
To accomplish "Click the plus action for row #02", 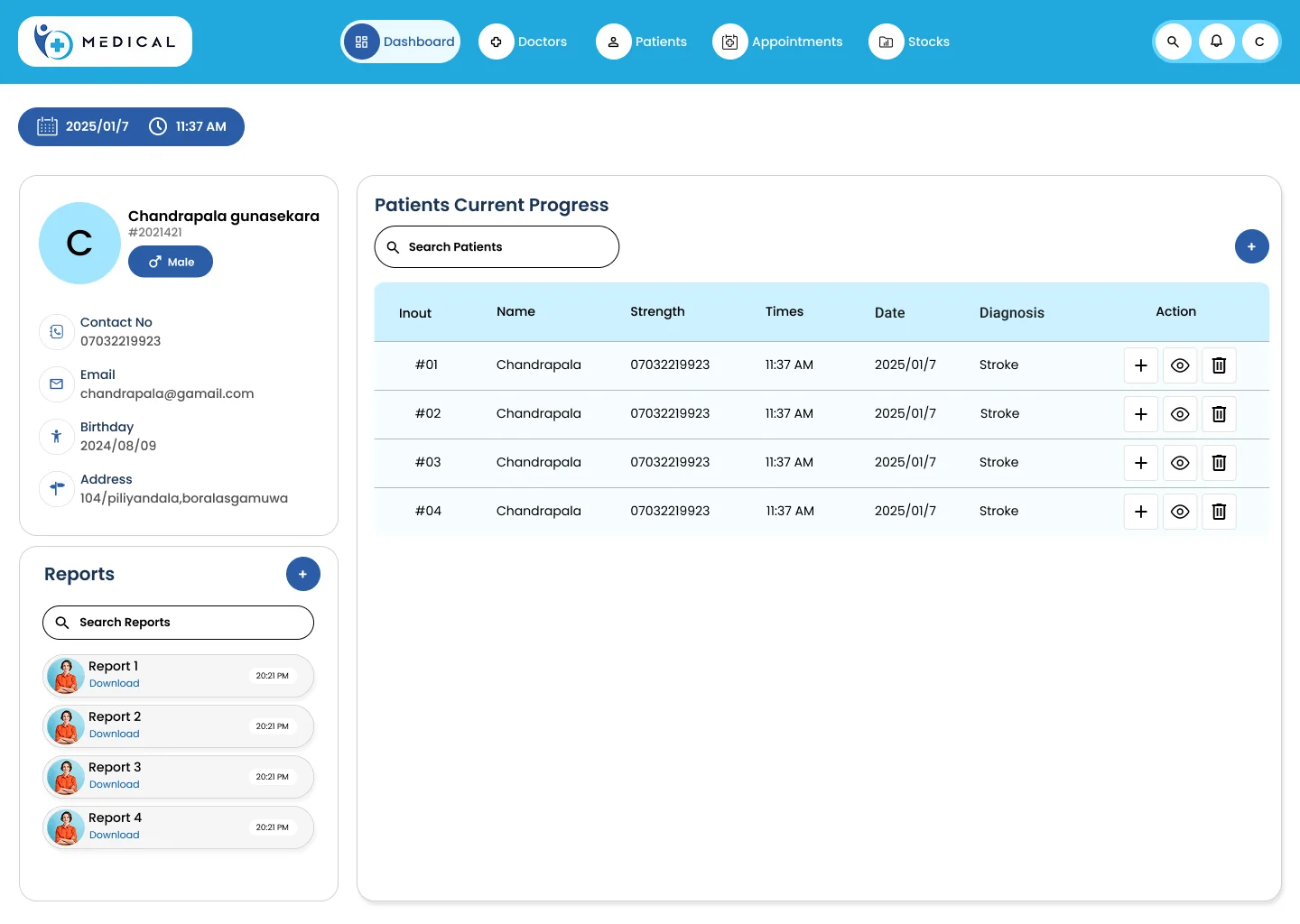I will click(x=1141, y=414).
